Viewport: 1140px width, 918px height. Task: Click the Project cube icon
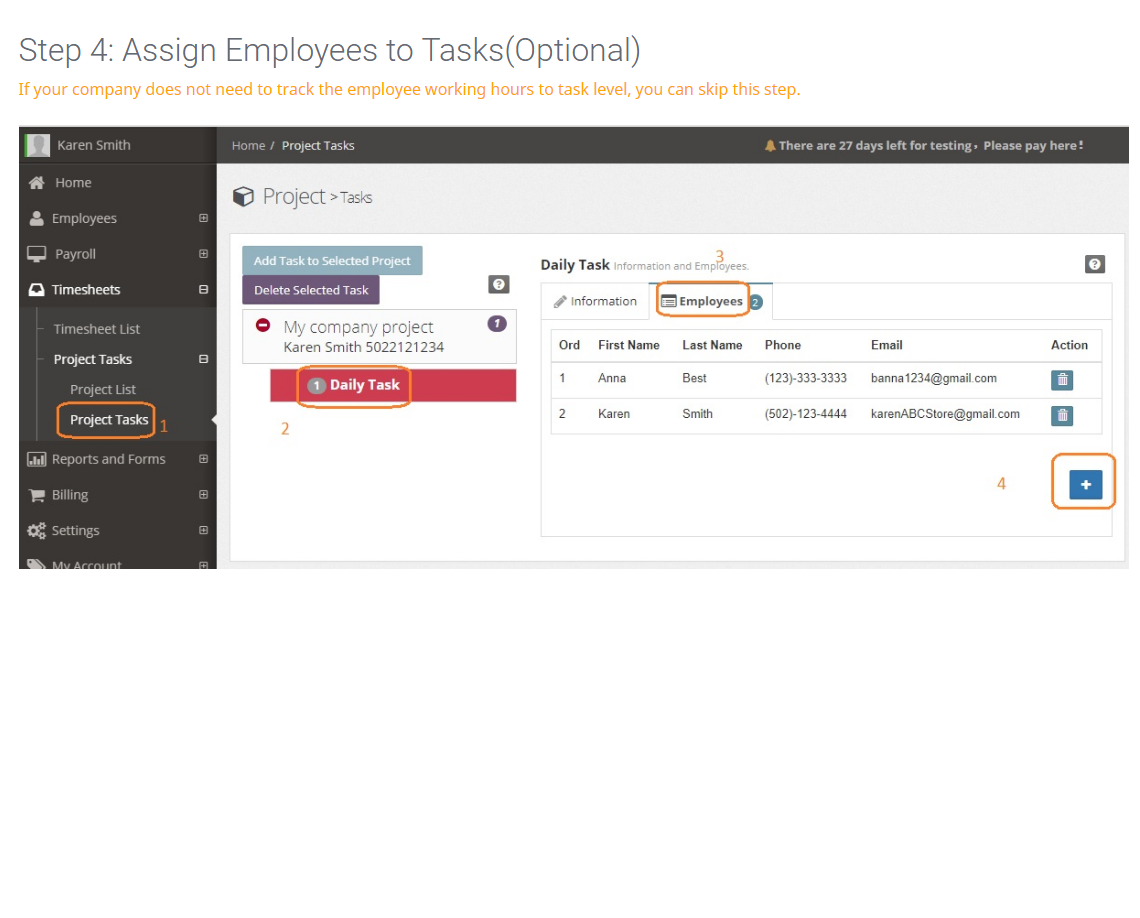click(243, 196)
